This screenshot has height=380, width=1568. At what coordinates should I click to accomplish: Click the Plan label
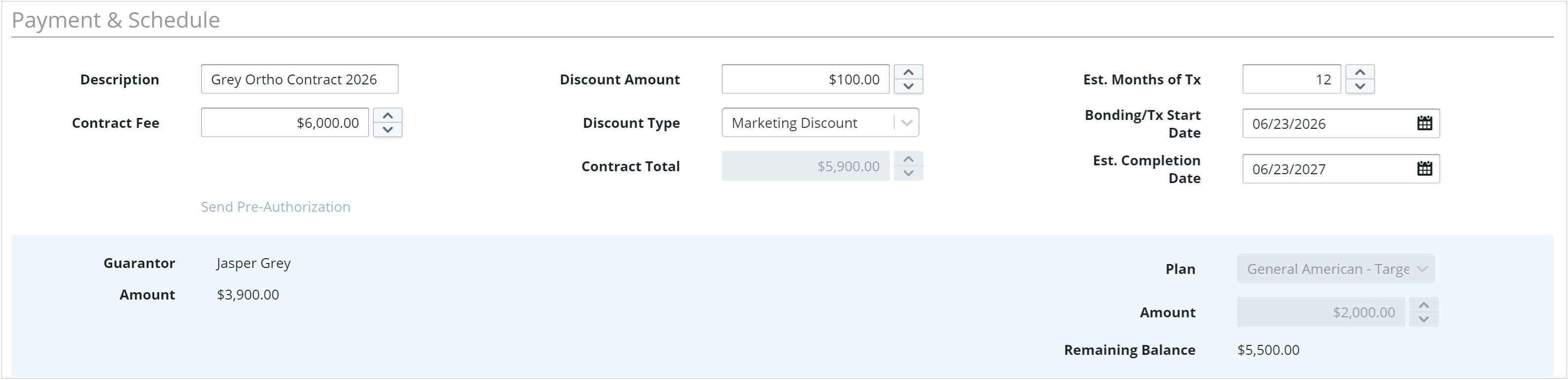tap(1180, 269)
